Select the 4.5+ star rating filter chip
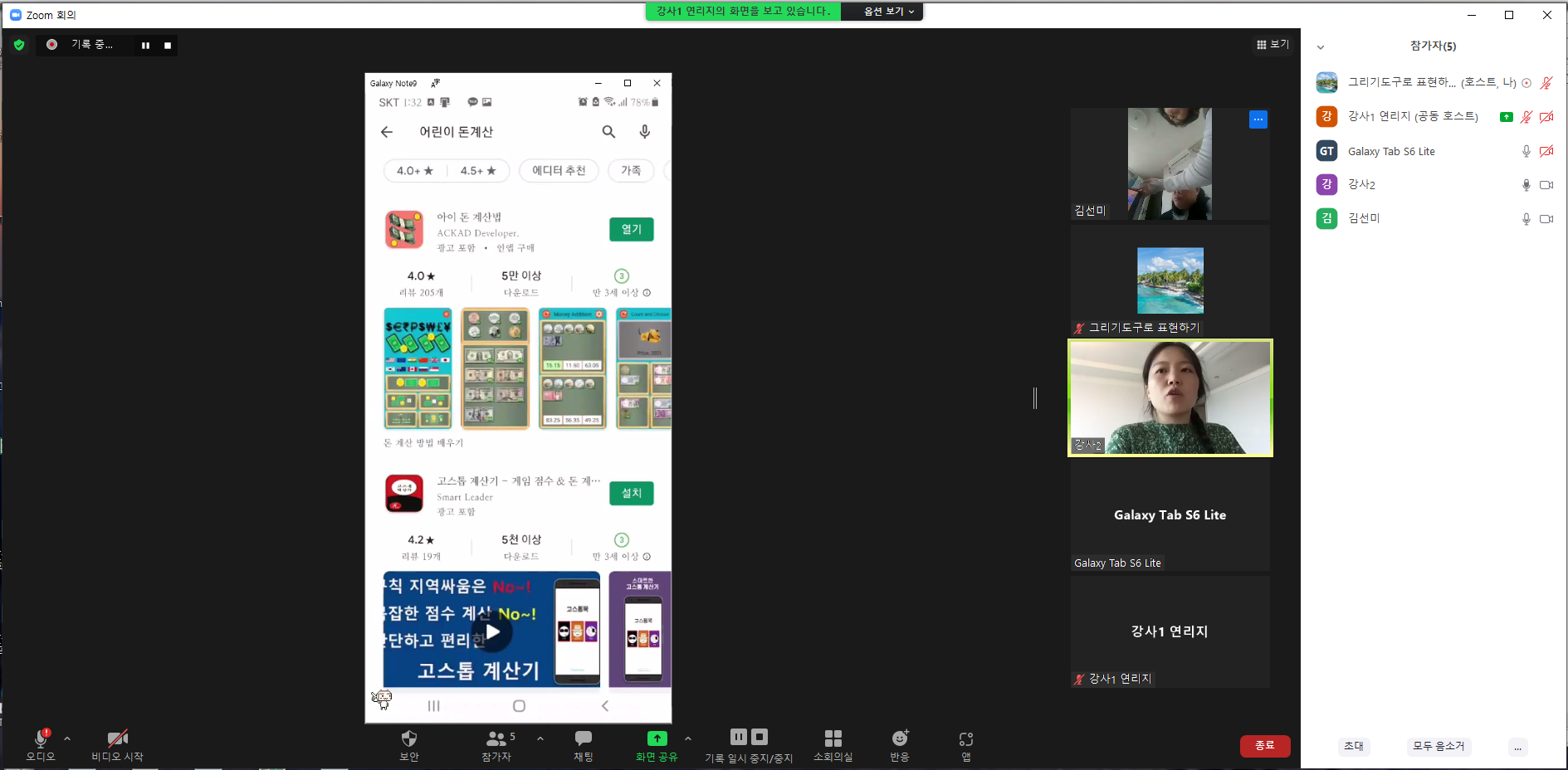 click(x=478, y=171)
